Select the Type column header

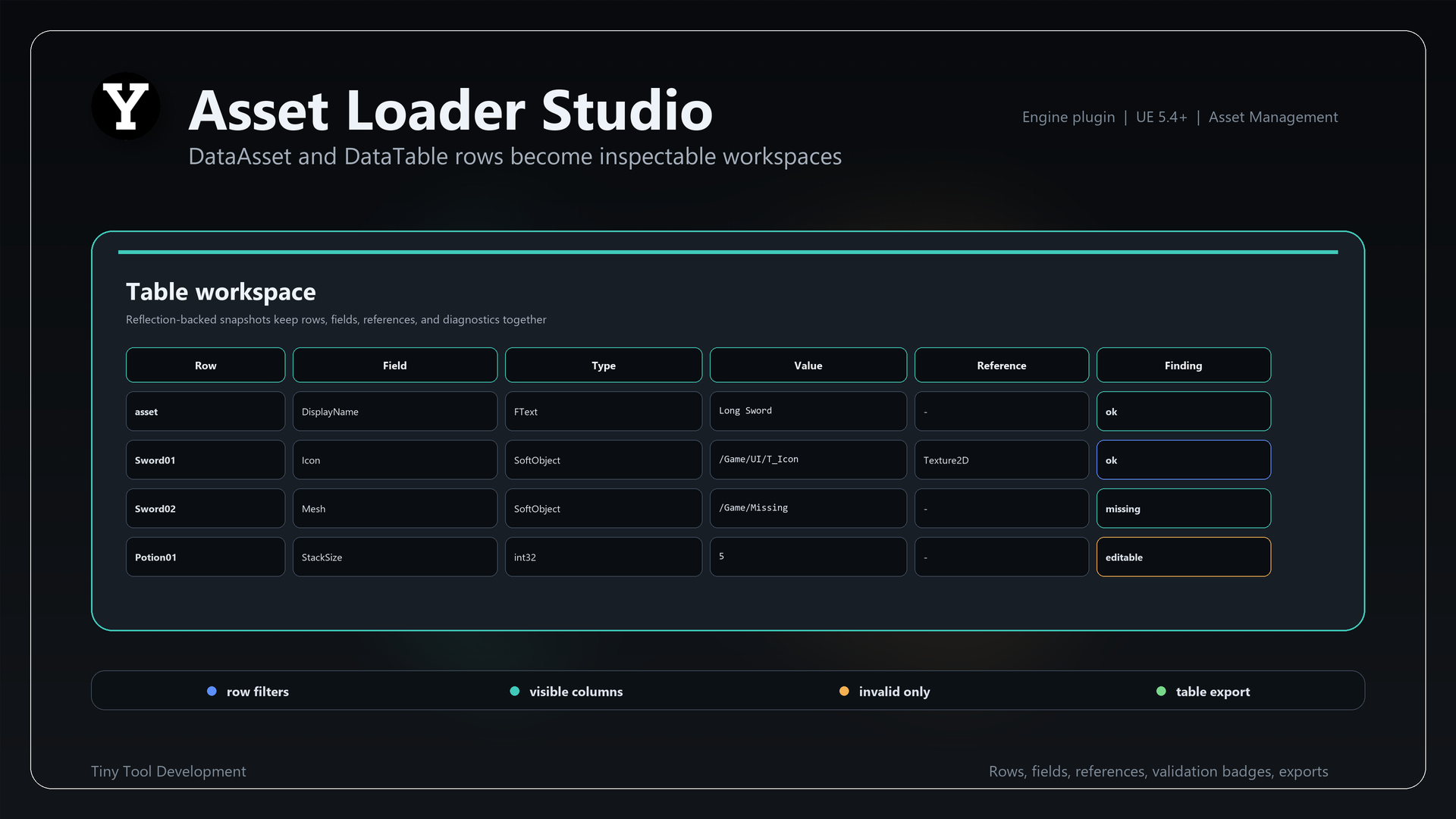click(x=604, y=365)
